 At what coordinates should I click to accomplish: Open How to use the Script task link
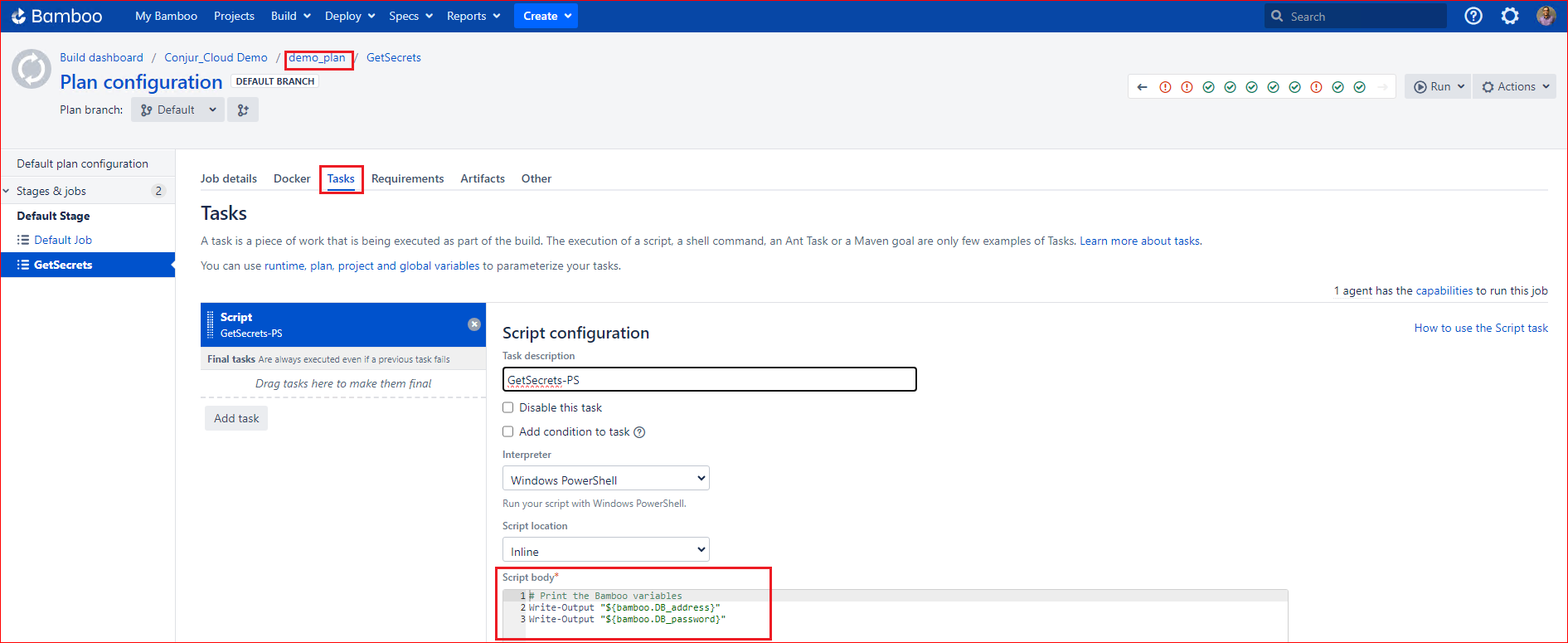click(x=1481, y=328)
